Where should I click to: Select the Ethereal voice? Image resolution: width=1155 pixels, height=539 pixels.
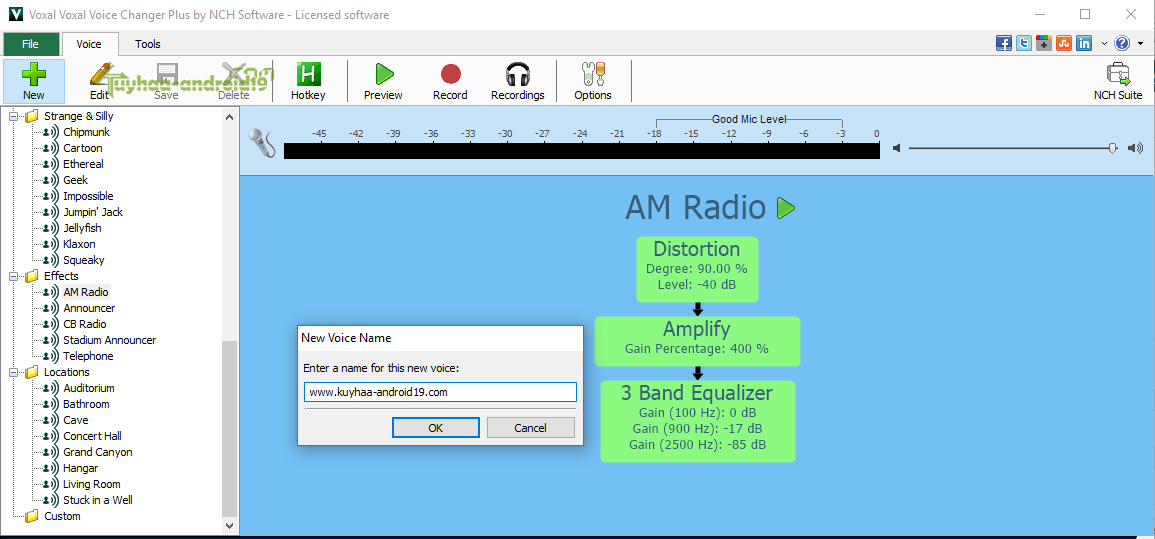pyautogui.click(x=83, y=164)
